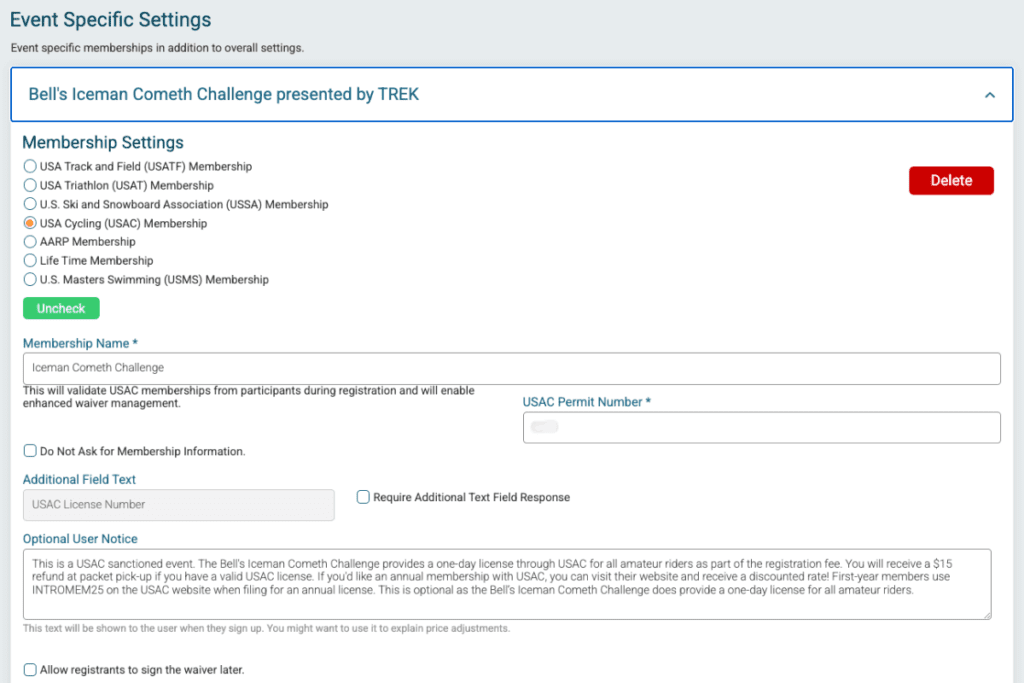Pick the AARP Membership radio button
1024x683 pixels.
(x=30, y=242)
